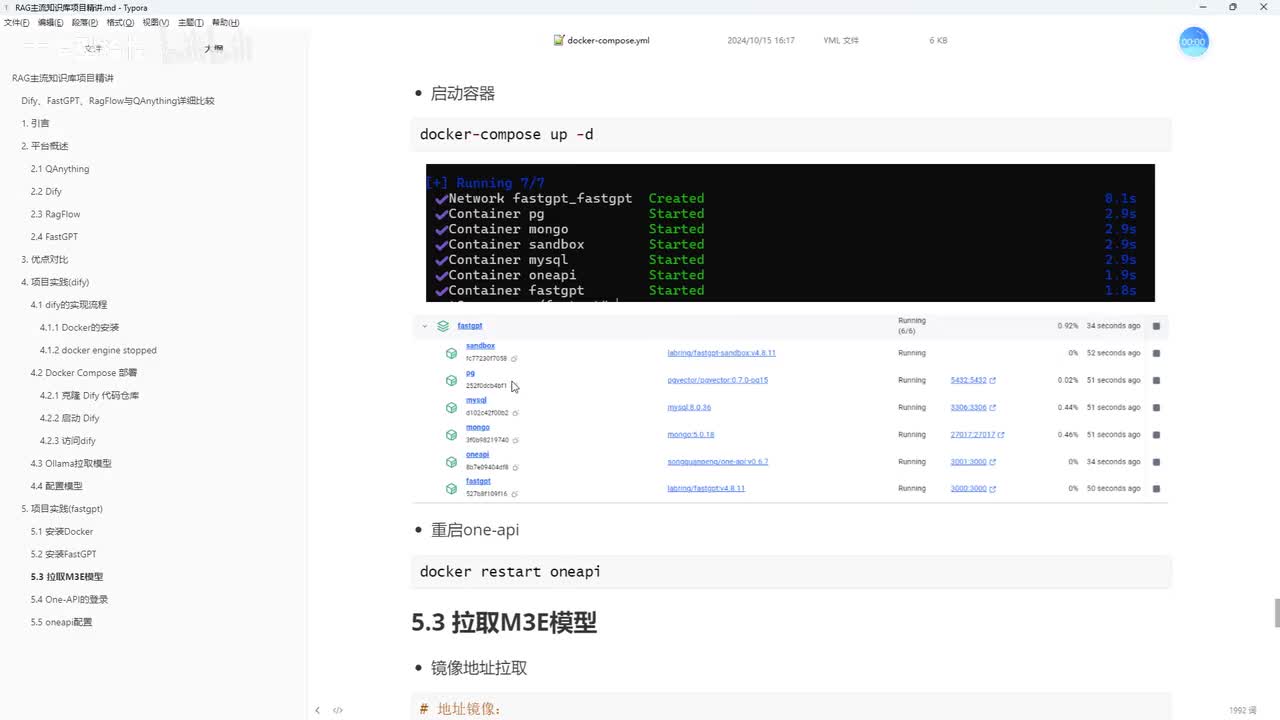Click the docker-compose up -d code block
Image resolution: width=1280 pixels, height=720 pixels.
(x=790, y=134)
